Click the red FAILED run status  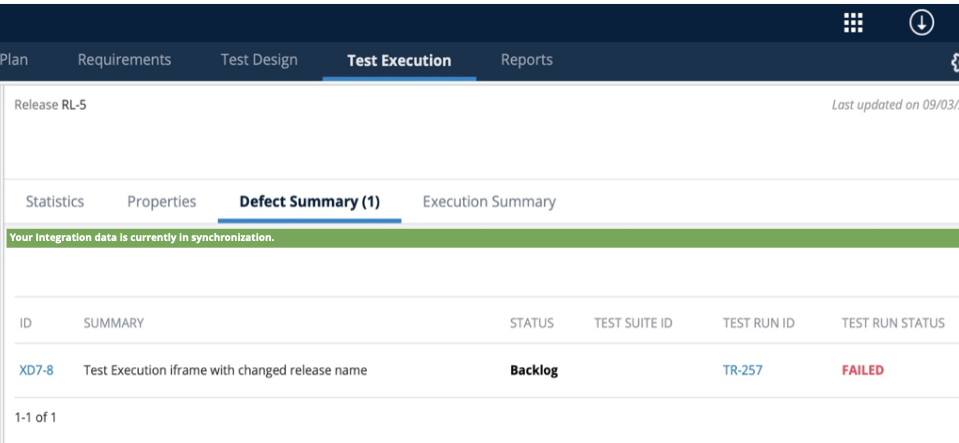point(863,370)
